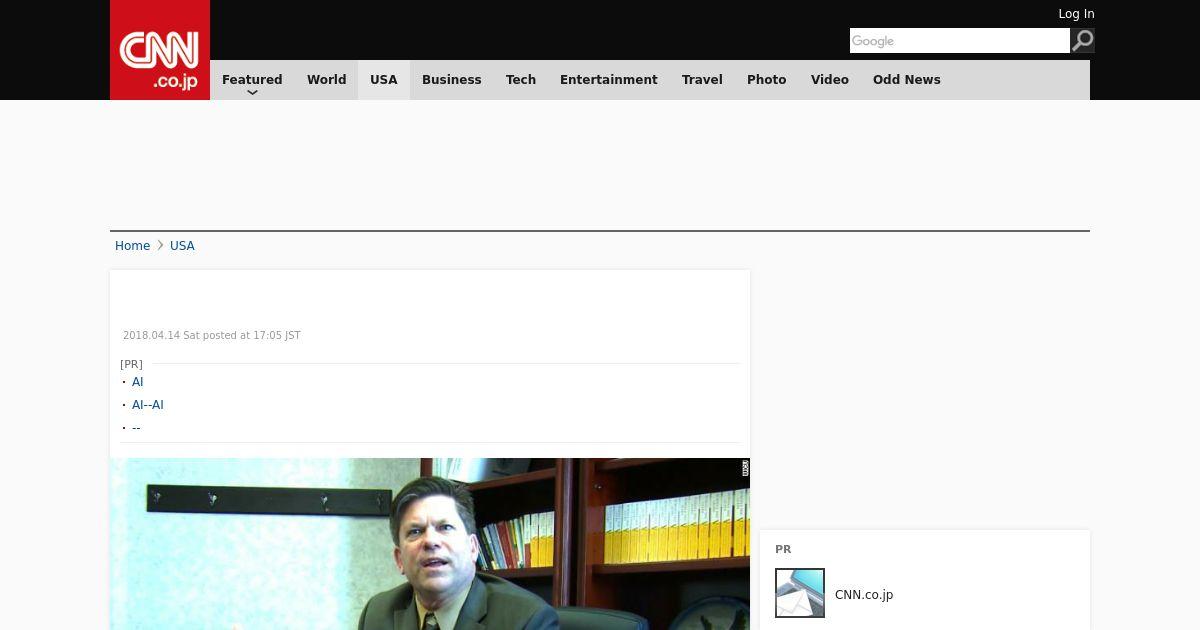Switch to the Tech section
The width and height of the screenshot is (1200, 630).
pos(521,80)
